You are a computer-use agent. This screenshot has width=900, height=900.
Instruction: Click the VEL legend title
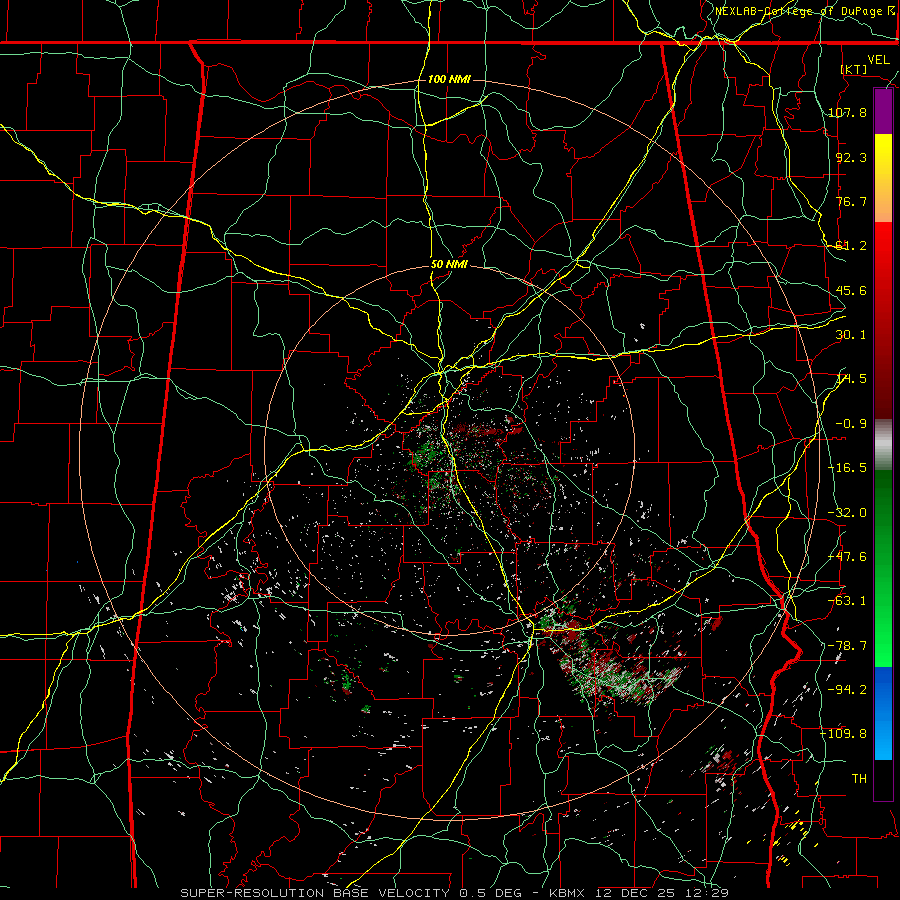click(879, 60)
